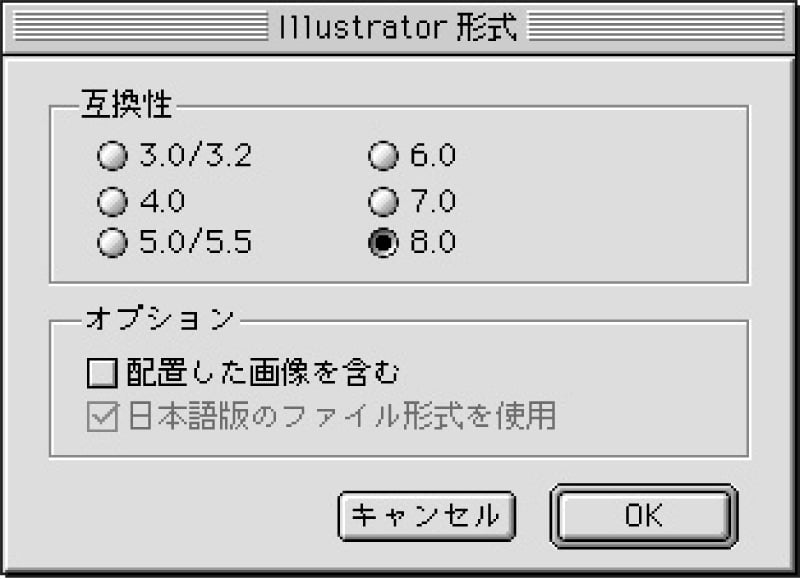Pick the 6.0 compatibility radio button
This screenshot has width=800, height=580.
click(x=385, y=156)
